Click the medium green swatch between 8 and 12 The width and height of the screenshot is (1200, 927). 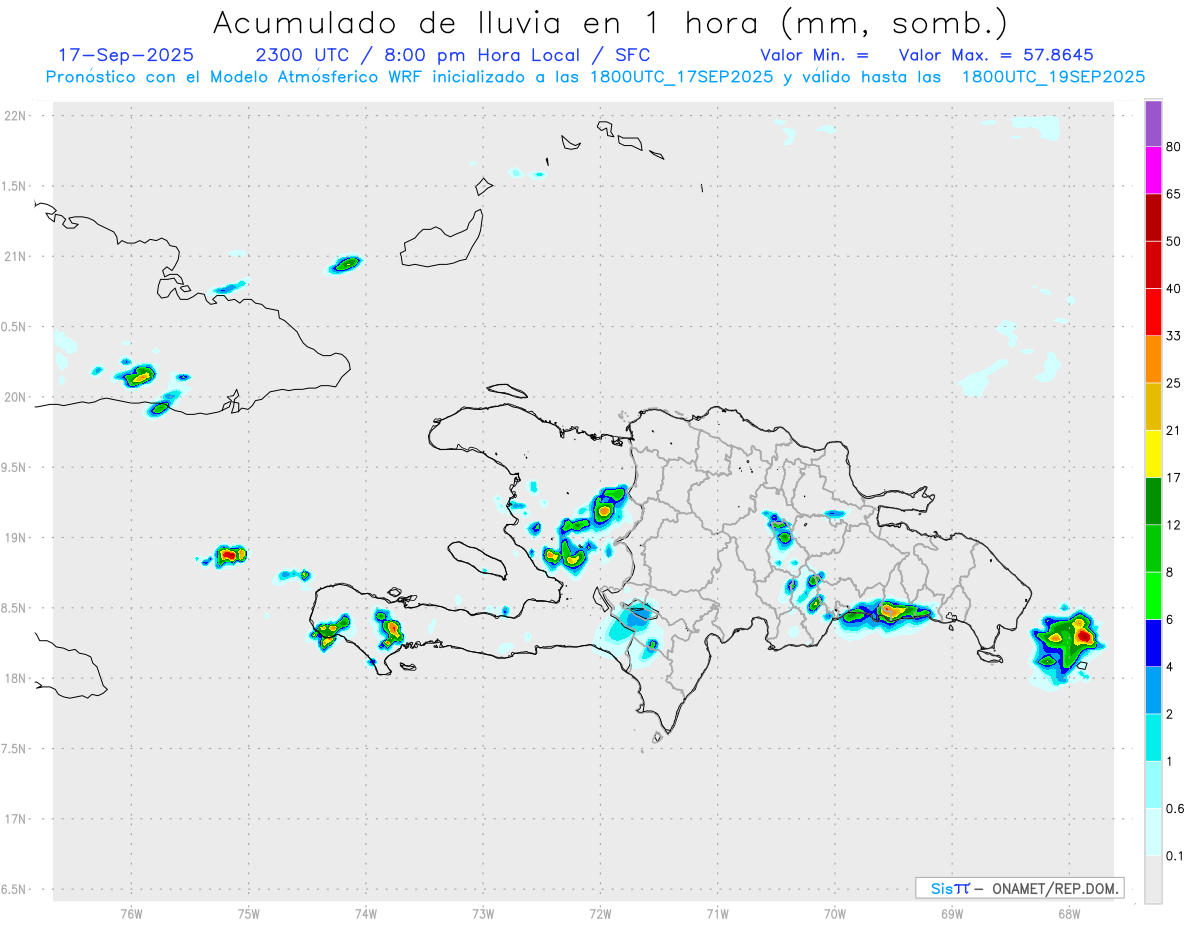[1153, 548]
